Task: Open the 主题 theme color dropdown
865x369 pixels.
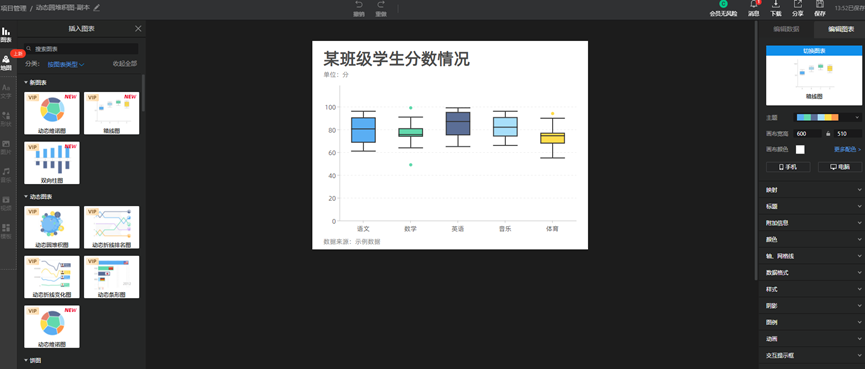Action: point(827,117)
